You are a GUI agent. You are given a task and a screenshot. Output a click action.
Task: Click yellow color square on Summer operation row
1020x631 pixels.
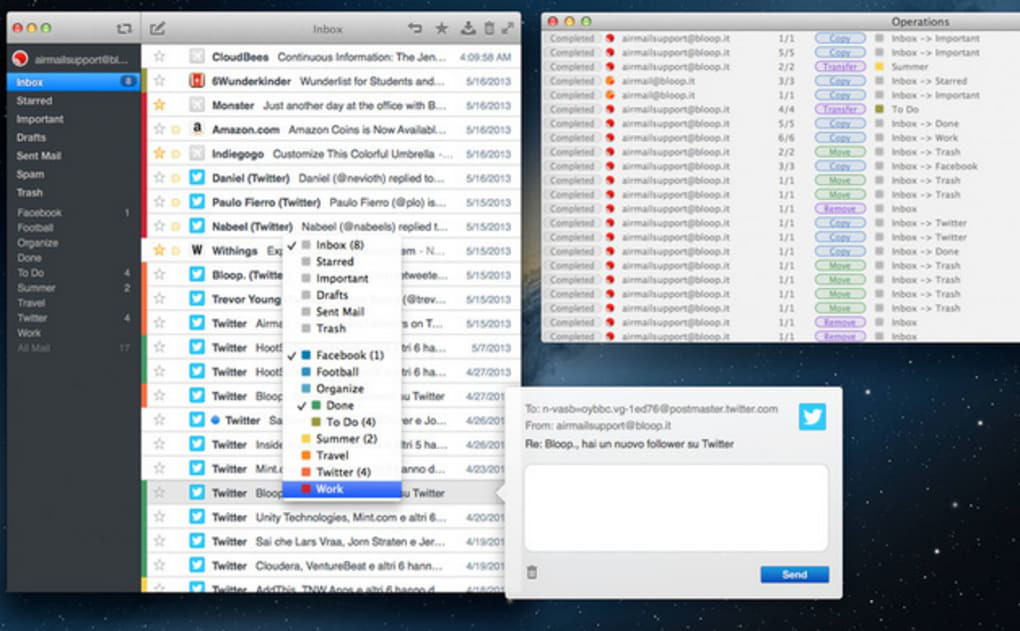(879, 66)
